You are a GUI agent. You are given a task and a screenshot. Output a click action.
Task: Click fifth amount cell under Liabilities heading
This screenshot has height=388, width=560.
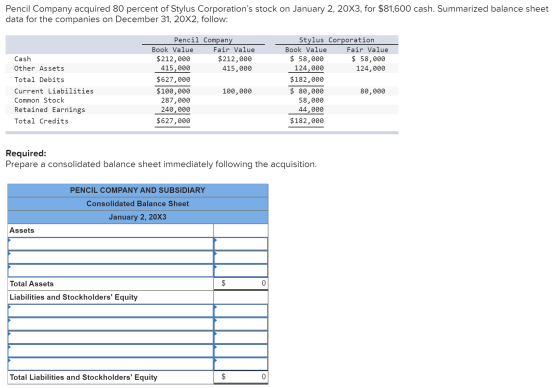[x=241, y=364]
